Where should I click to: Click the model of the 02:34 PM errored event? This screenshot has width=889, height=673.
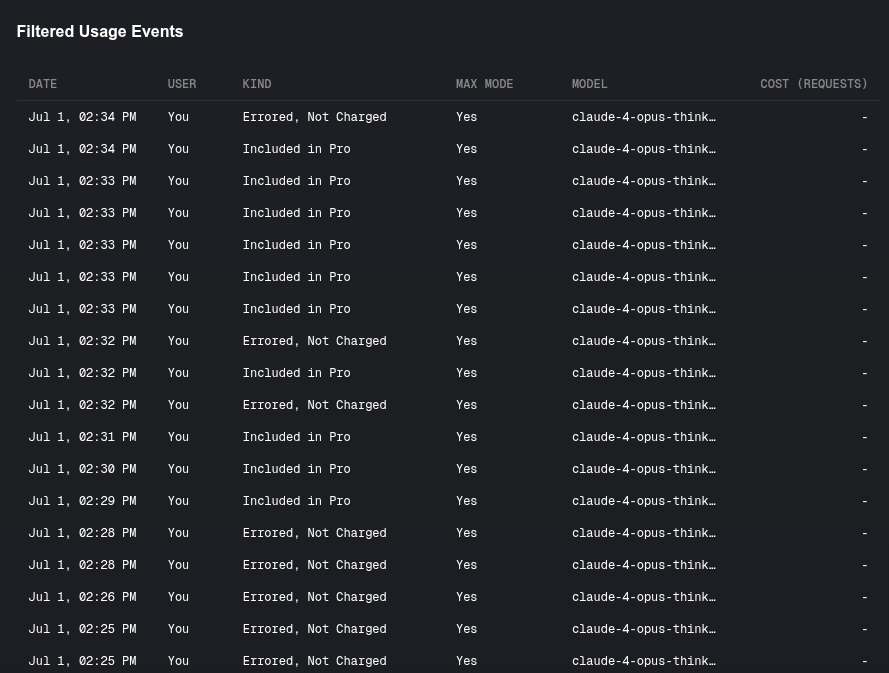[x=644, y=117]
